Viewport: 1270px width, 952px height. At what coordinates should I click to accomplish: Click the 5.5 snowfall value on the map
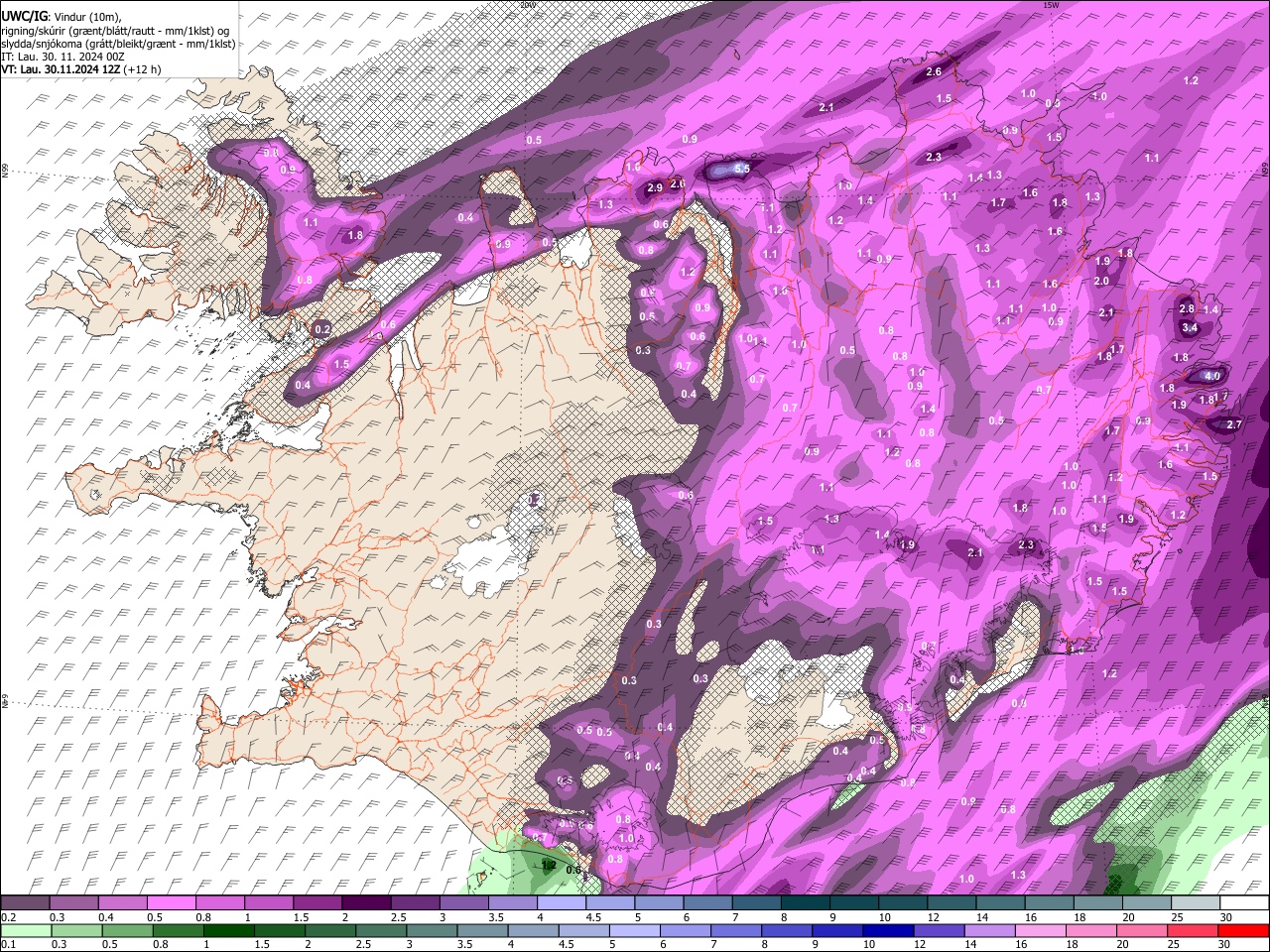(x=741, y=170)
